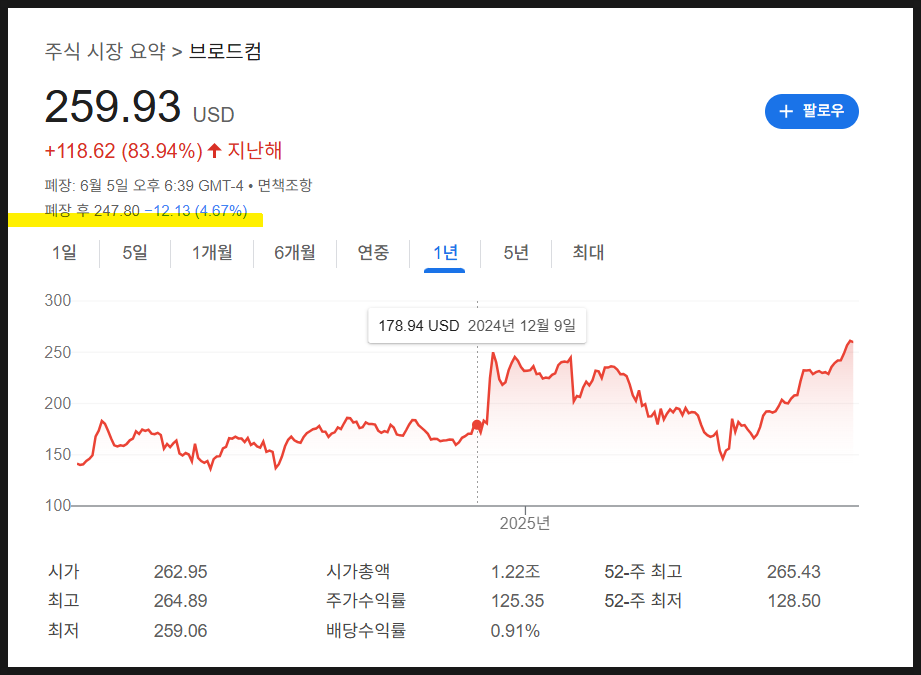Choose the 최대 range tab
This screenshot has height=675, width=921.
click(588, 253)
